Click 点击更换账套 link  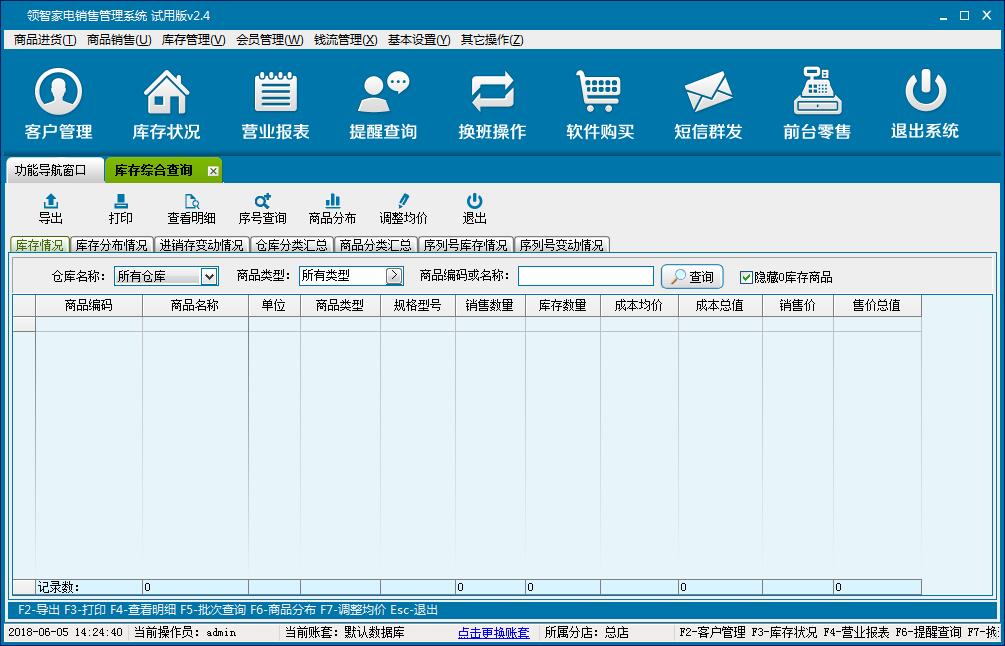tap(494, 633)
